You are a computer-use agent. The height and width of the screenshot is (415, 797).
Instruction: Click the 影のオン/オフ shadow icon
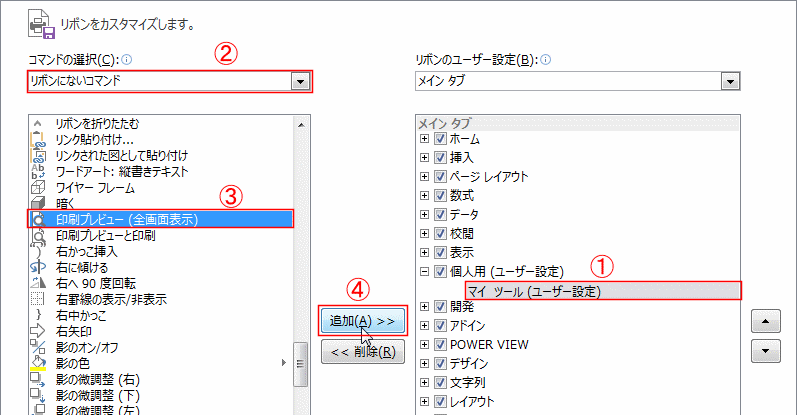38,347
